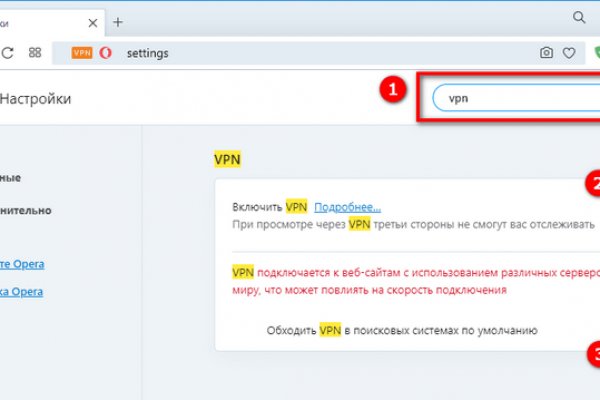The height and width of the screenshot is (400, 600).
Task: Bookmark the page with the heart icon
Action: click(569, 53)
